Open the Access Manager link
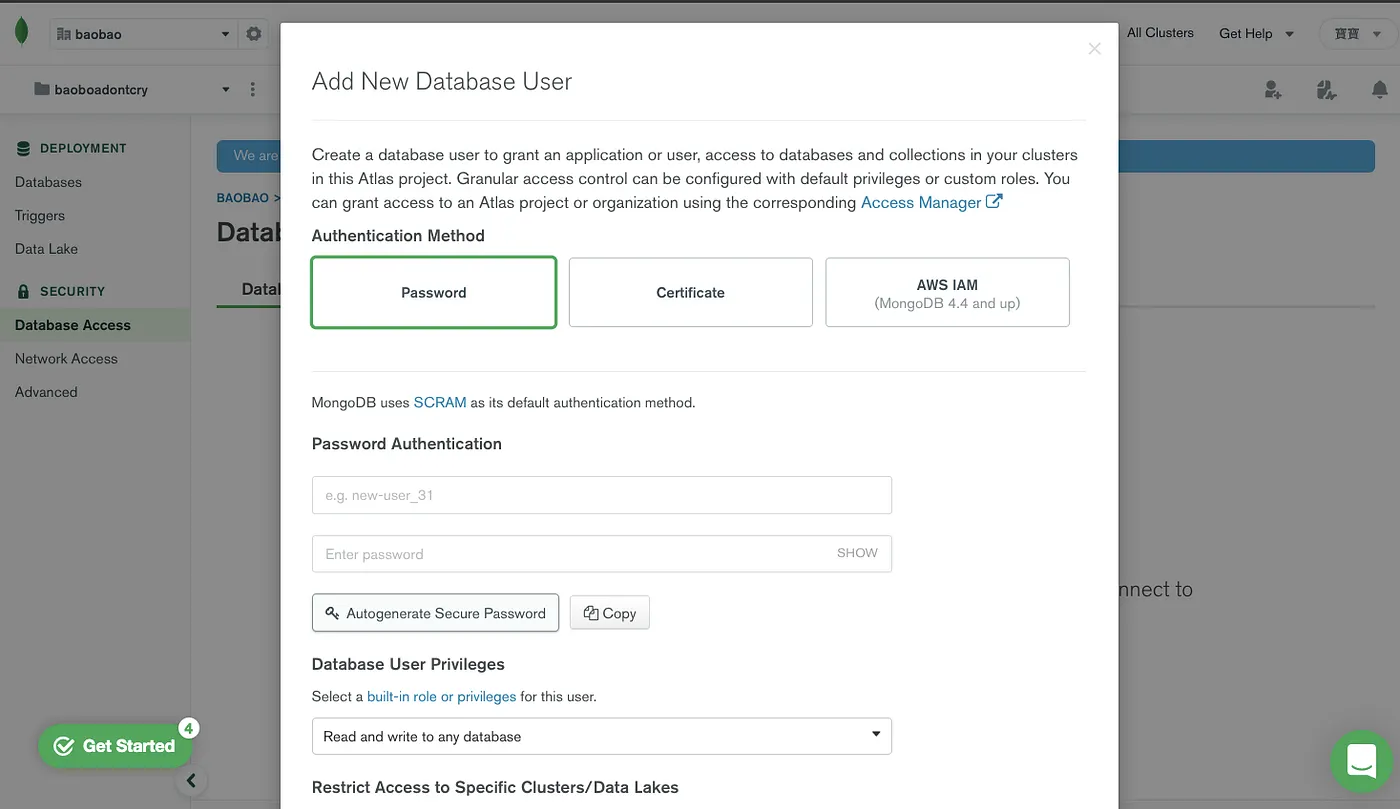This screenshot has height=809, width=1400. [x=932, y=202]
